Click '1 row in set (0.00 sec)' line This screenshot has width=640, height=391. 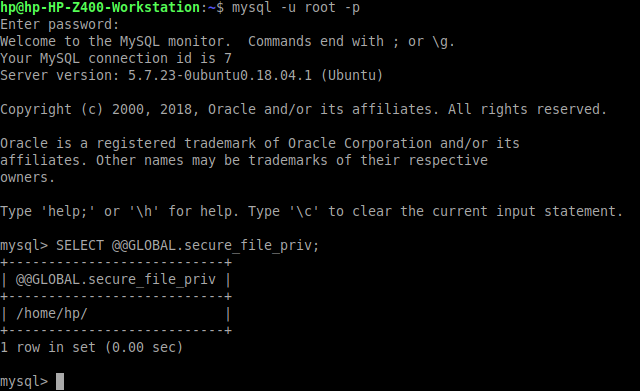(92, 347)
